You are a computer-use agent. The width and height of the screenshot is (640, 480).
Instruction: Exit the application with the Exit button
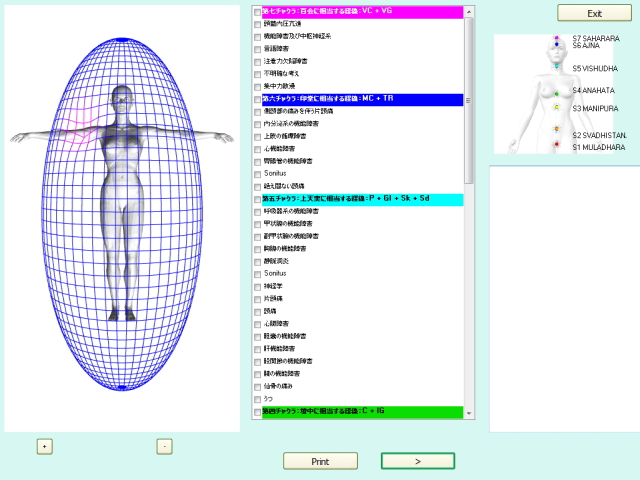[x=594, y=14]
